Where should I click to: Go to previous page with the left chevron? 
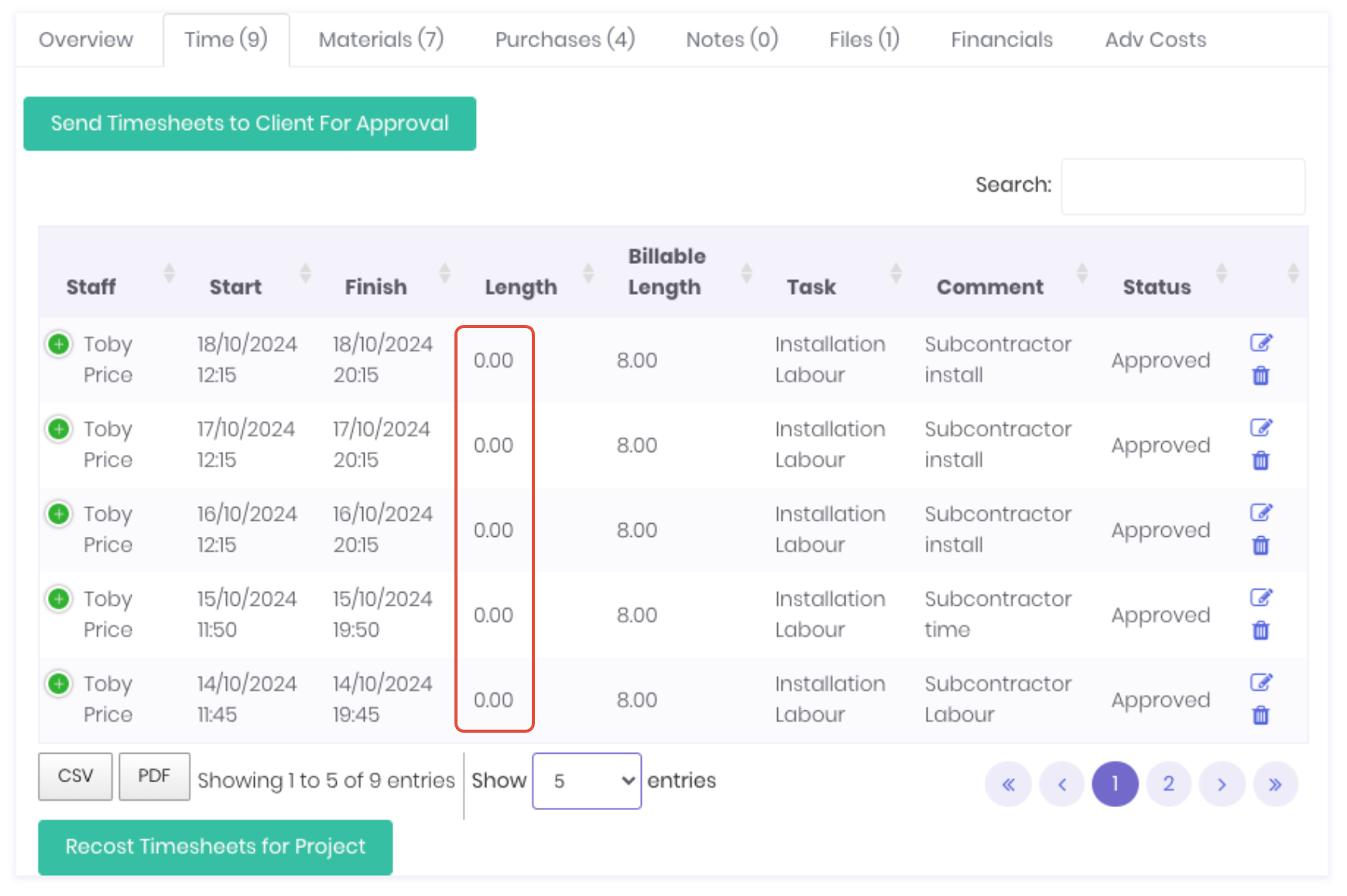tap(1061, 784)
